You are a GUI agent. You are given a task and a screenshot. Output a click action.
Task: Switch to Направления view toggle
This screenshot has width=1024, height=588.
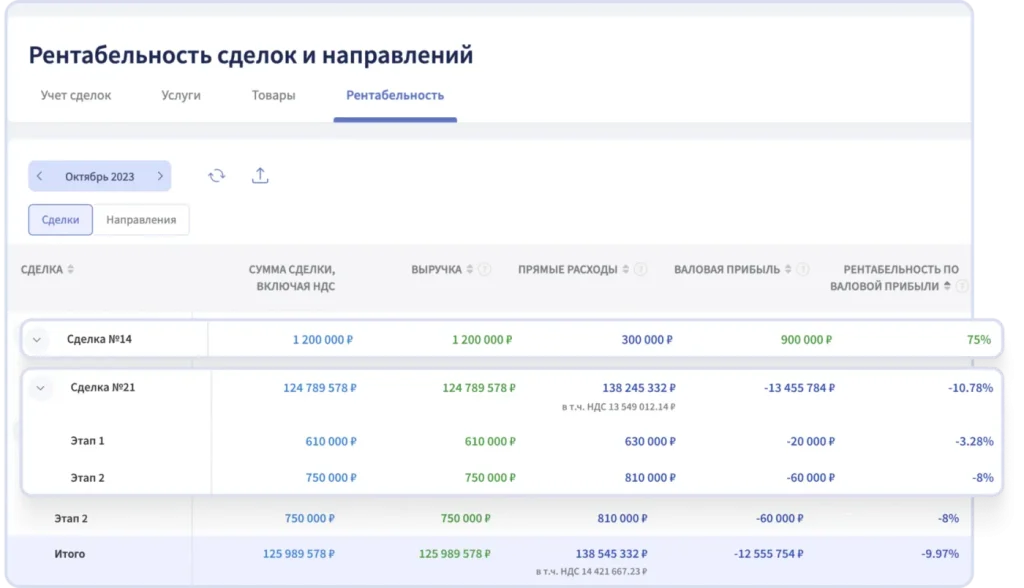pyautogui.click(x=141, y=220)
